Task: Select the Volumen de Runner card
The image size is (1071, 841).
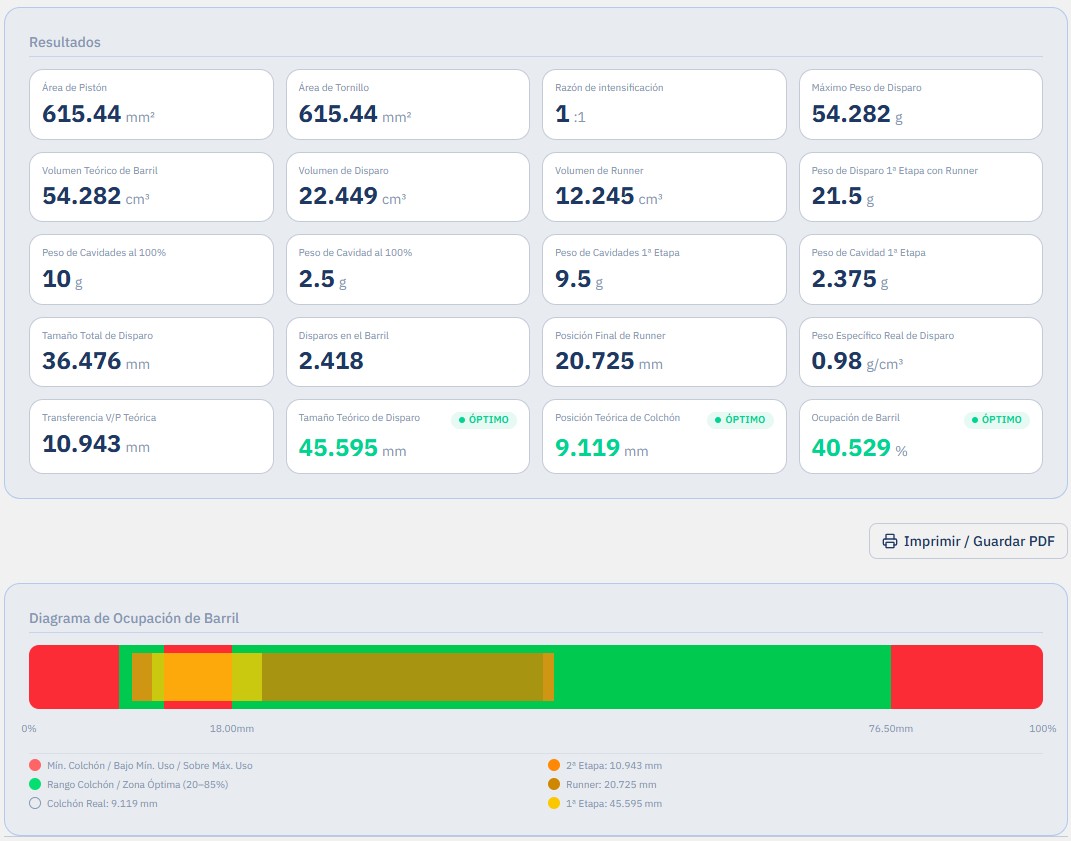Action: point(664,187)
